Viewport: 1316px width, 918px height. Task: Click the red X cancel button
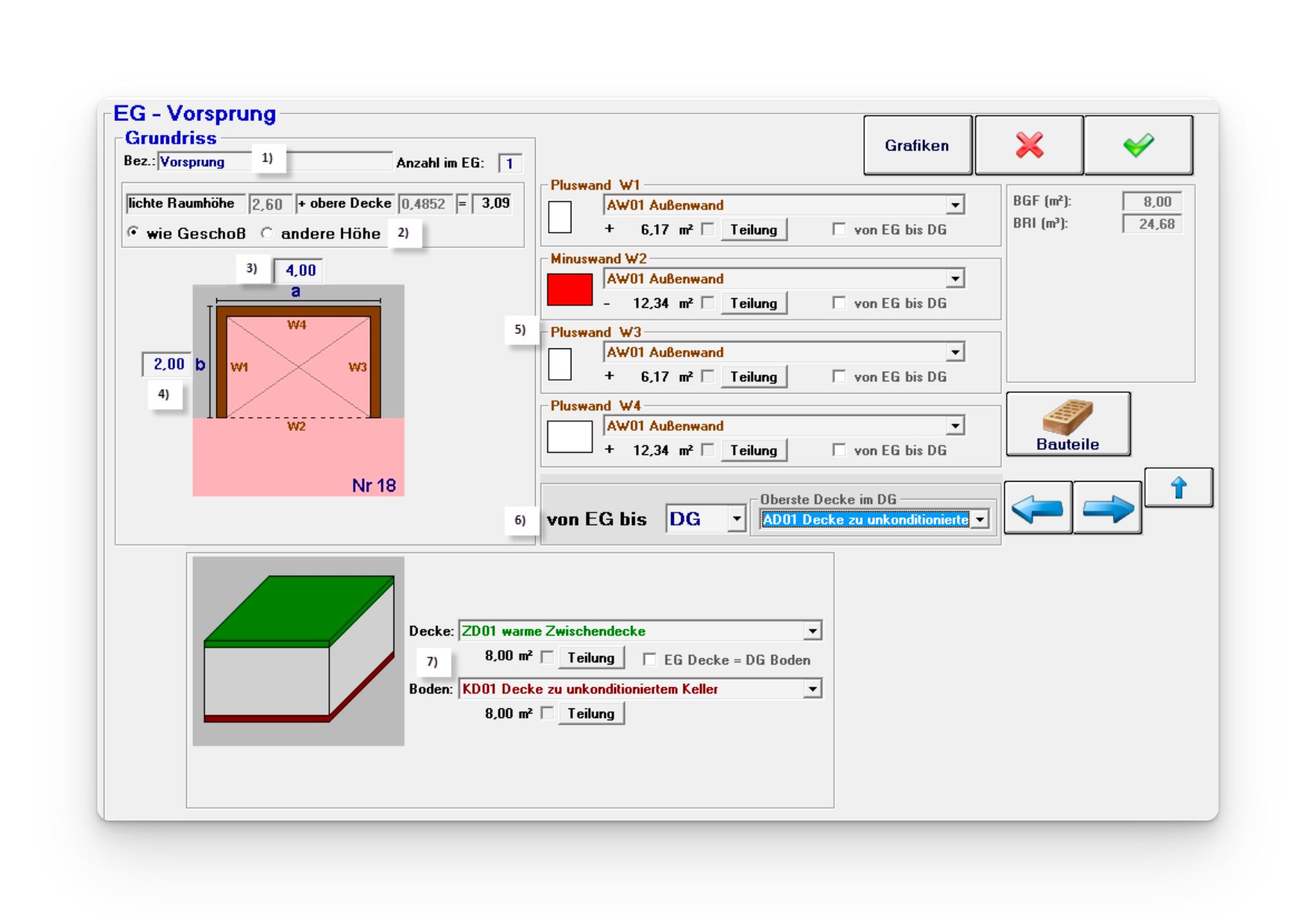coord(1028,145)
